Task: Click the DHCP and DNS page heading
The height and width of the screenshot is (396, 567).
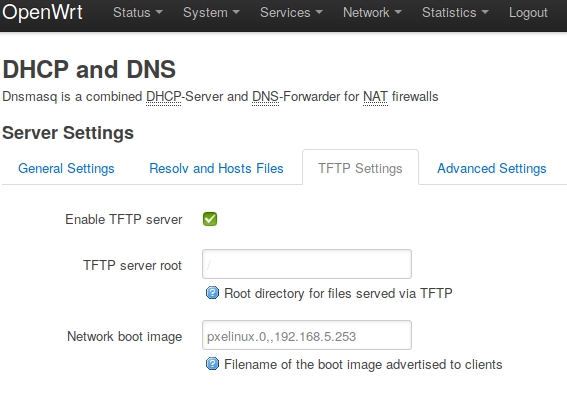Action: coord(89,69)
